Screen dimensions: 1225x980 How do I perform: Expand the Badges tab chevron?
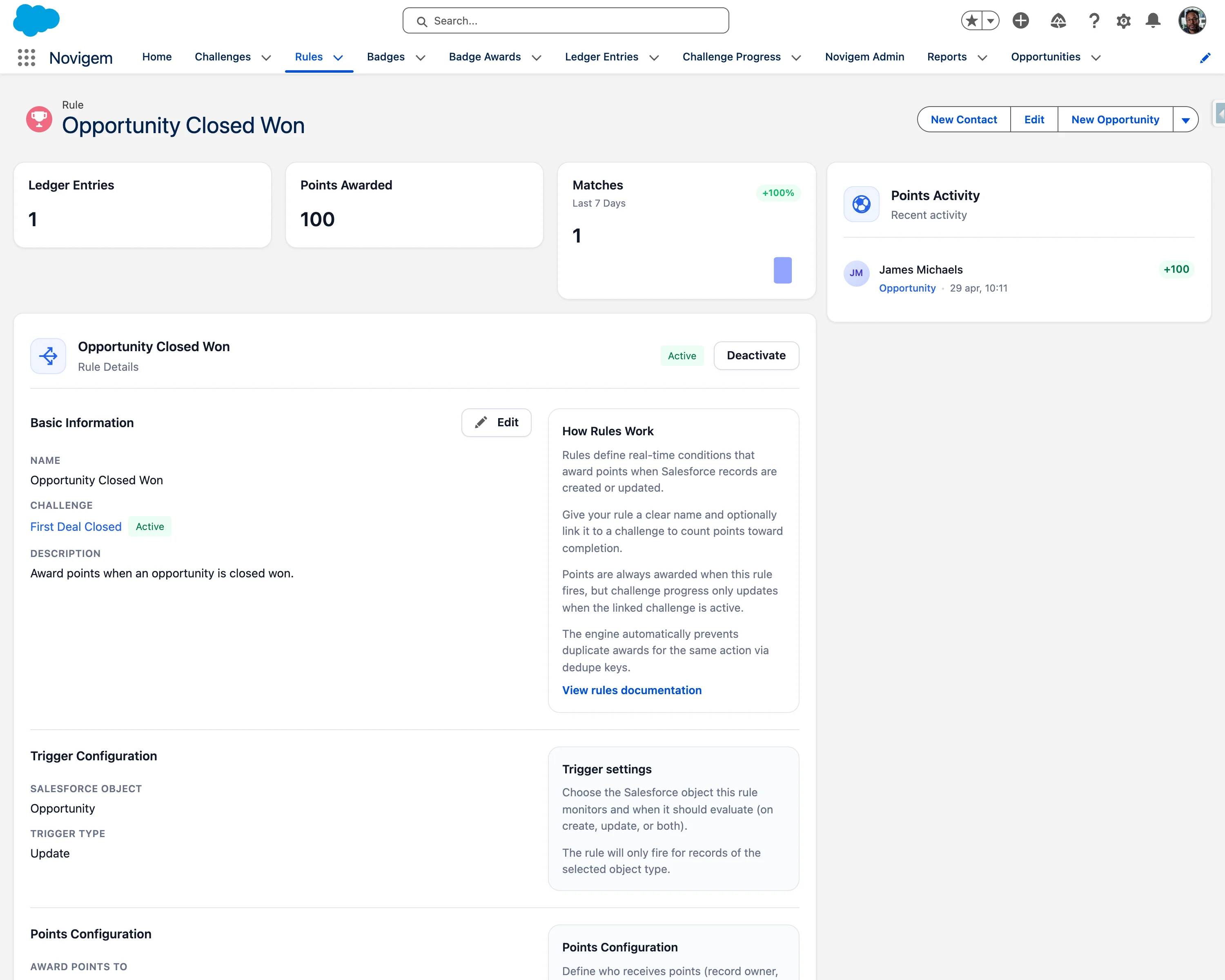[x=421, y=58]
